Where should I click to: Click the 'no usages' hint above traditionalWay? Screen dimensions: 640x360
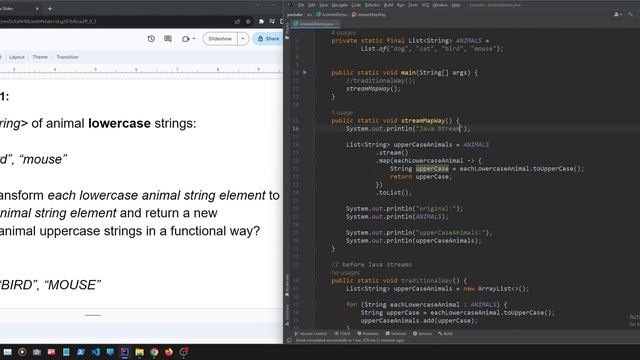(346, 272)
